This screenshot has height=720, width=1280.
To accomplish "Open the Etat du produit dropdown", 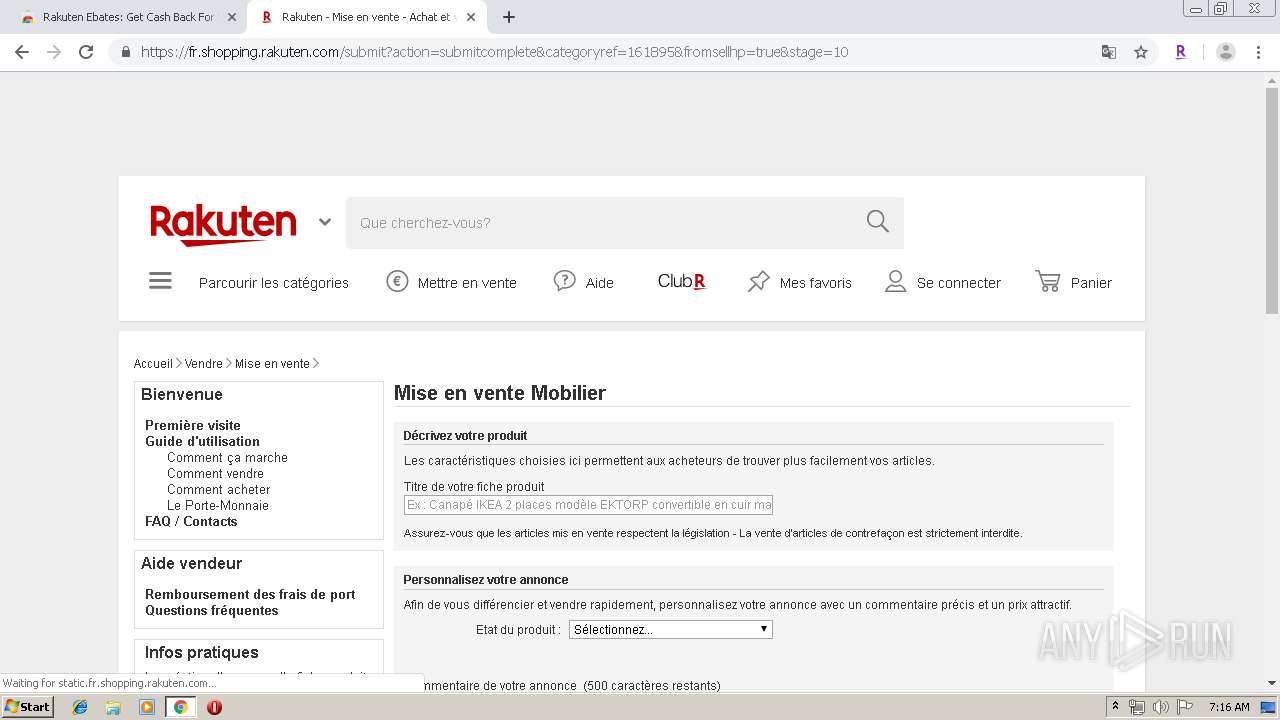I will click(x=671, y=629).
